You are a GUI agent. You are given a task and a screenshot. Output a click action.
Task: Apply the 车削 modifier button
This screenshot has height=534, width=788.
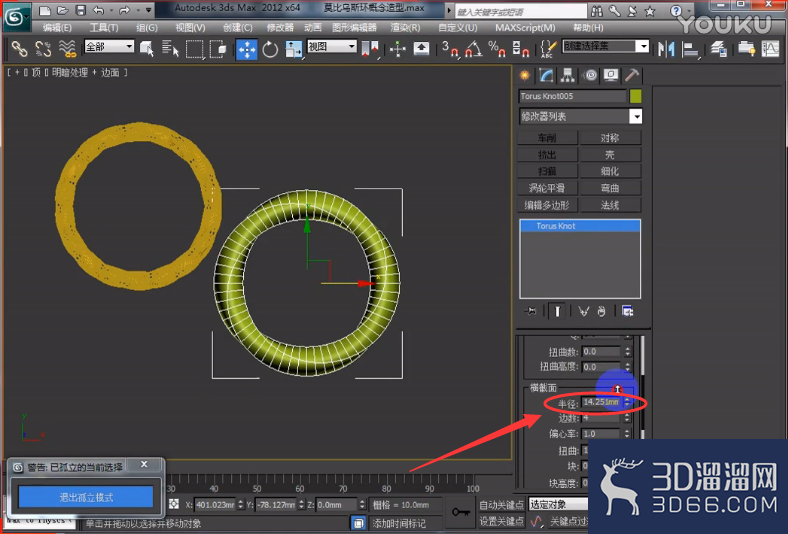click(x=547, y=138)
